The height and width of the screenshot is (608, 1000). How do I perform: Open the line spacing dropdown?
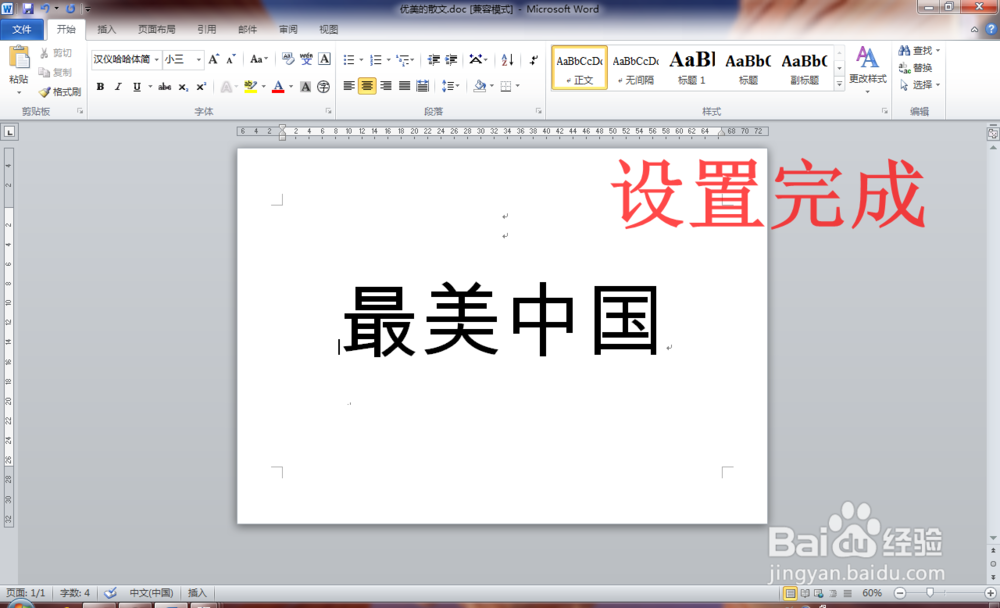point(455,87)
